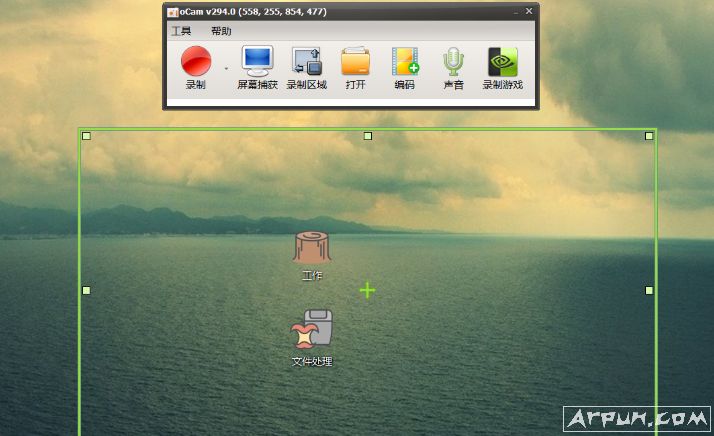The width and height of the screenshot is (714, 436).
Task: Open the 工具 menu
Action: pos(181,31)
